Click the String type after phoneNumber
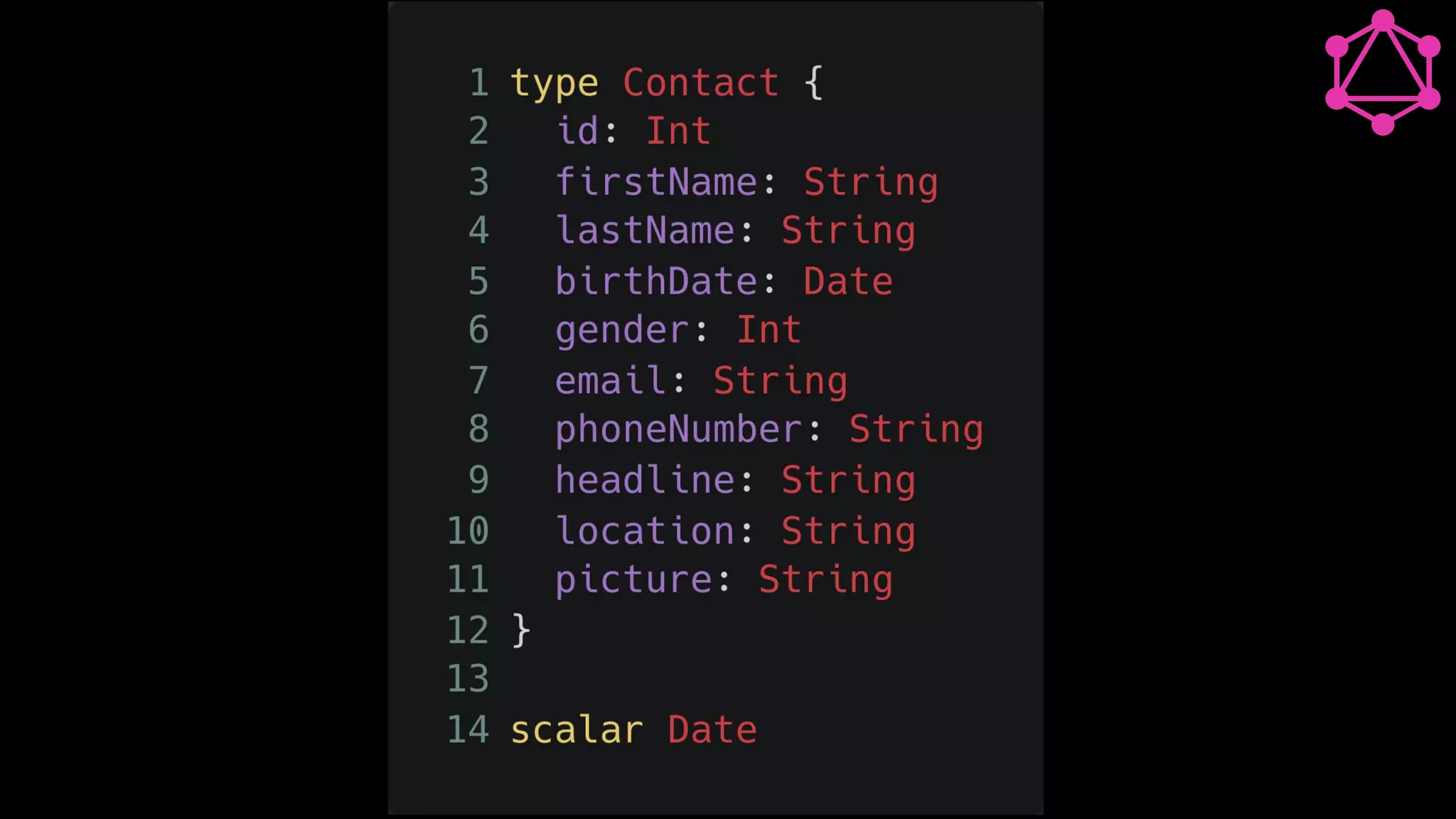The height and width of the screenshot is (819, 1456). 916,431
